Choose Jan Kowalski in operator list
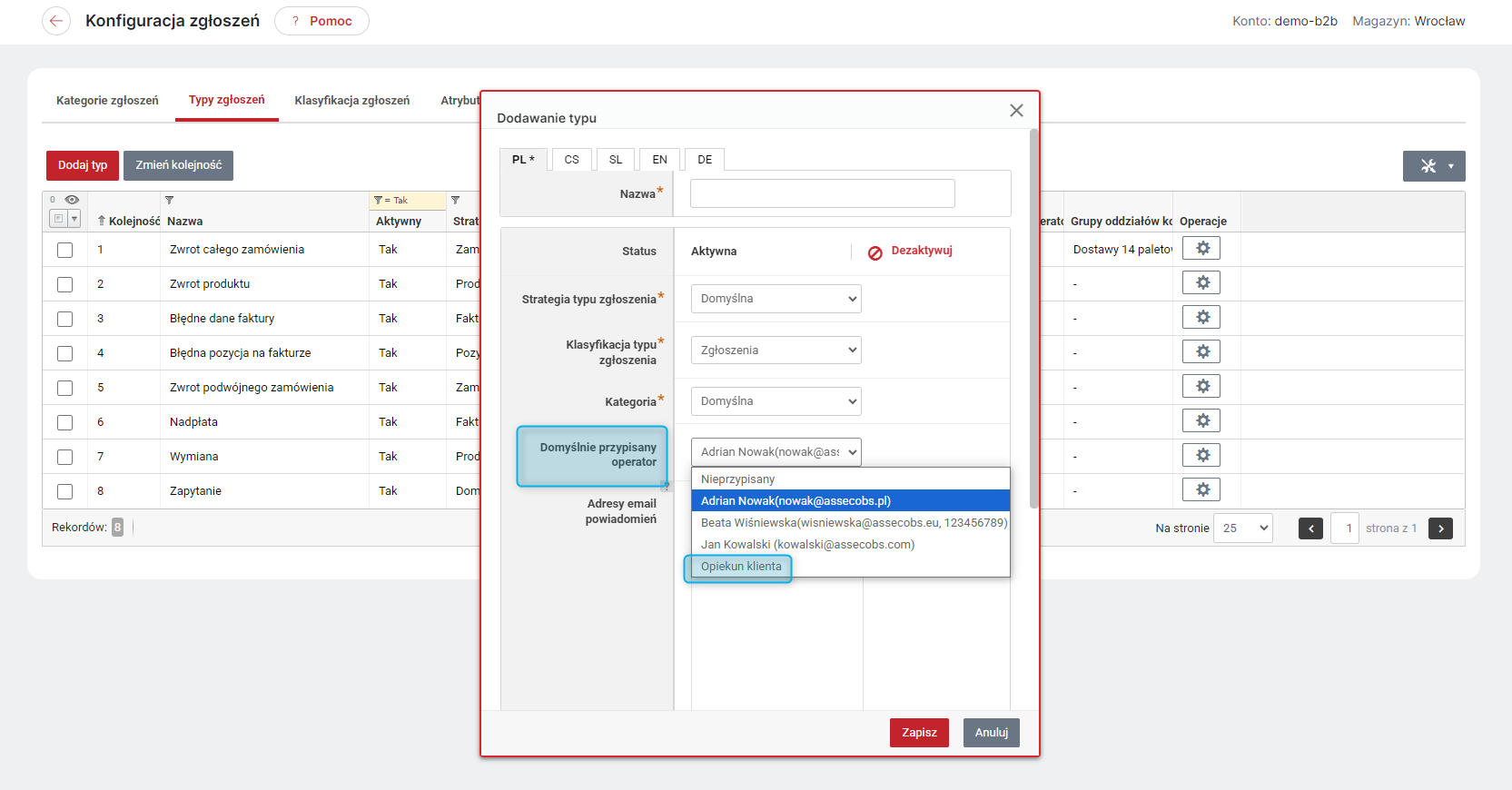 point(850,545)
